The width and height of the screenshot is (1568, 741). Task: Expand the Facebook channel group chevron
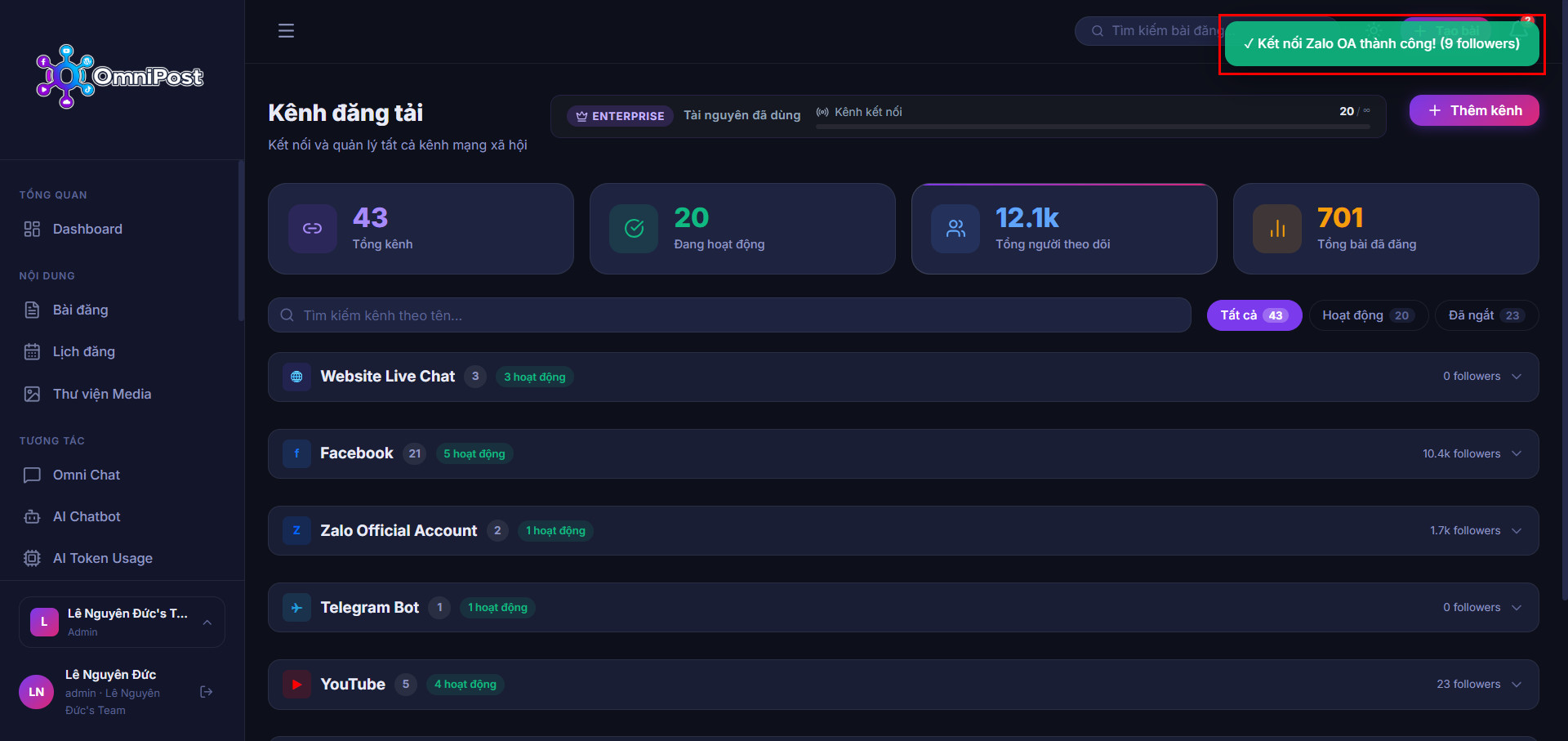click(1517, 453)
